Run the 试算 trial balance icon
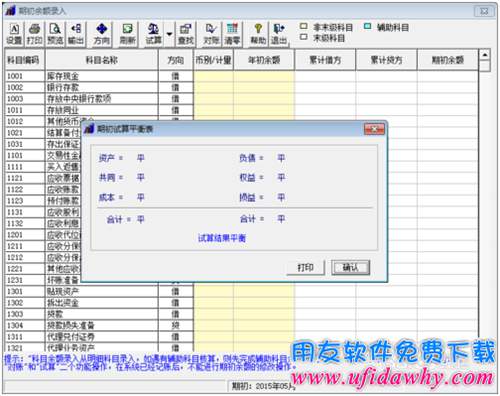This screenshot has width=500, height=396. pos(153,34)
